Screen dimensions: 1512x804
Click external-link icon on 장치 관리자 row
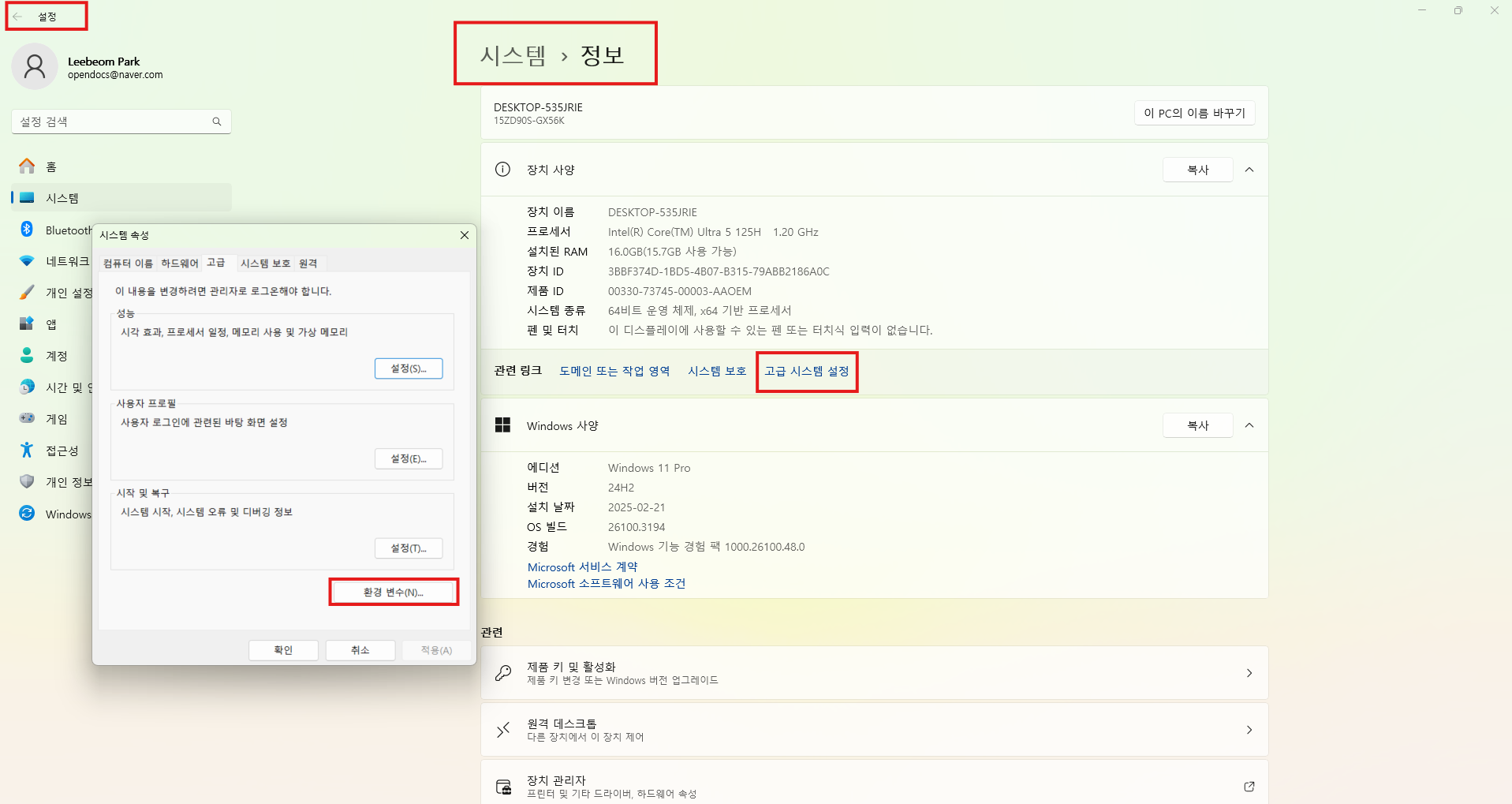pyautogui.click(x=1249, y=787)
